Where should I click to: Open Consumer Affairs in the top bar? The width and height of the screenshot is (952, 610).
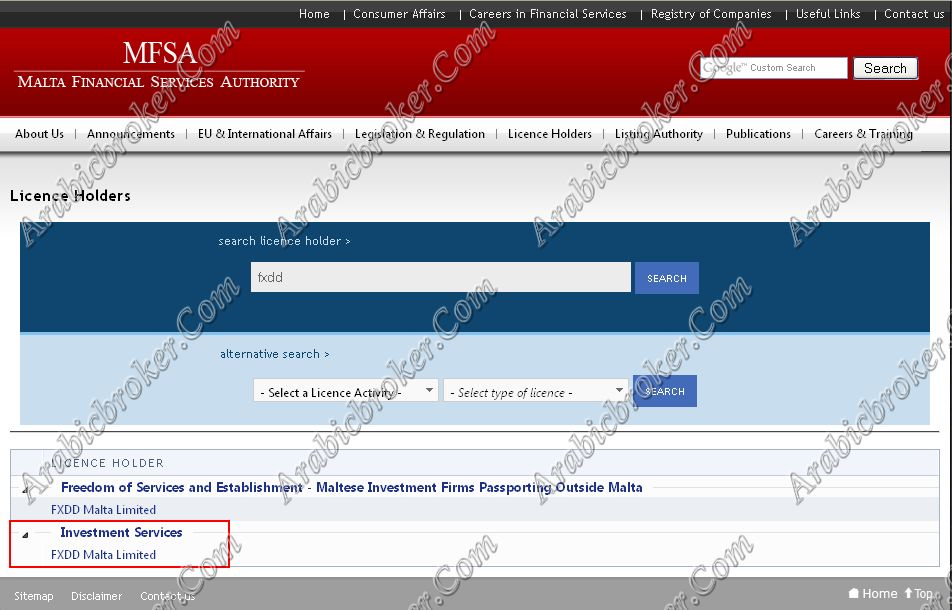[x=399, y=13]
